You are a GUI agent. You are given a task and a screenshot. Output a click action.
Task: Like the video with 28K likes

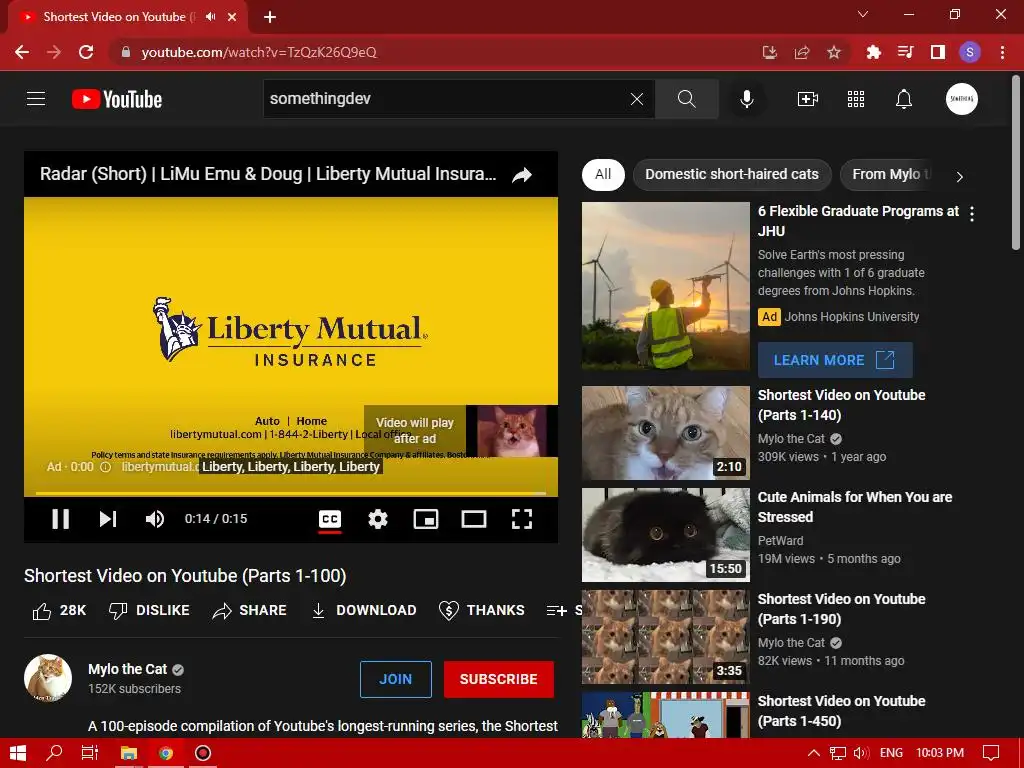click(59, 611)
